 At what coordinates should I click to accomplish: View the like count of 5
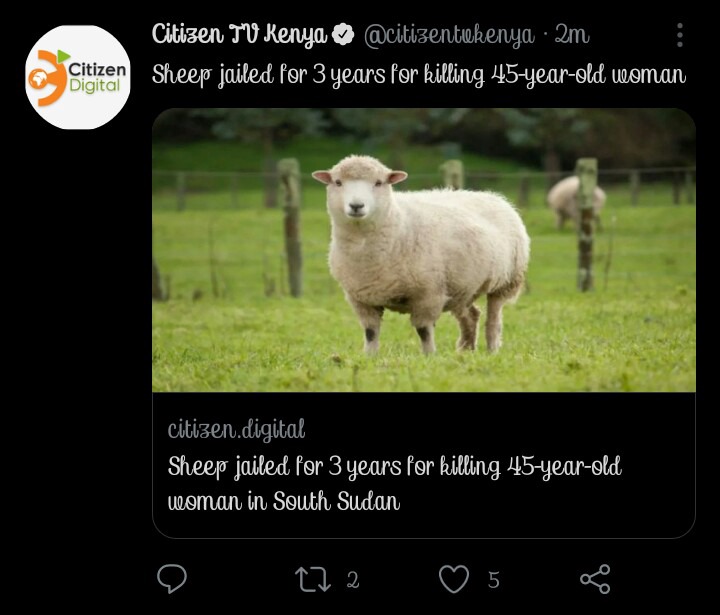click(494, 580)
